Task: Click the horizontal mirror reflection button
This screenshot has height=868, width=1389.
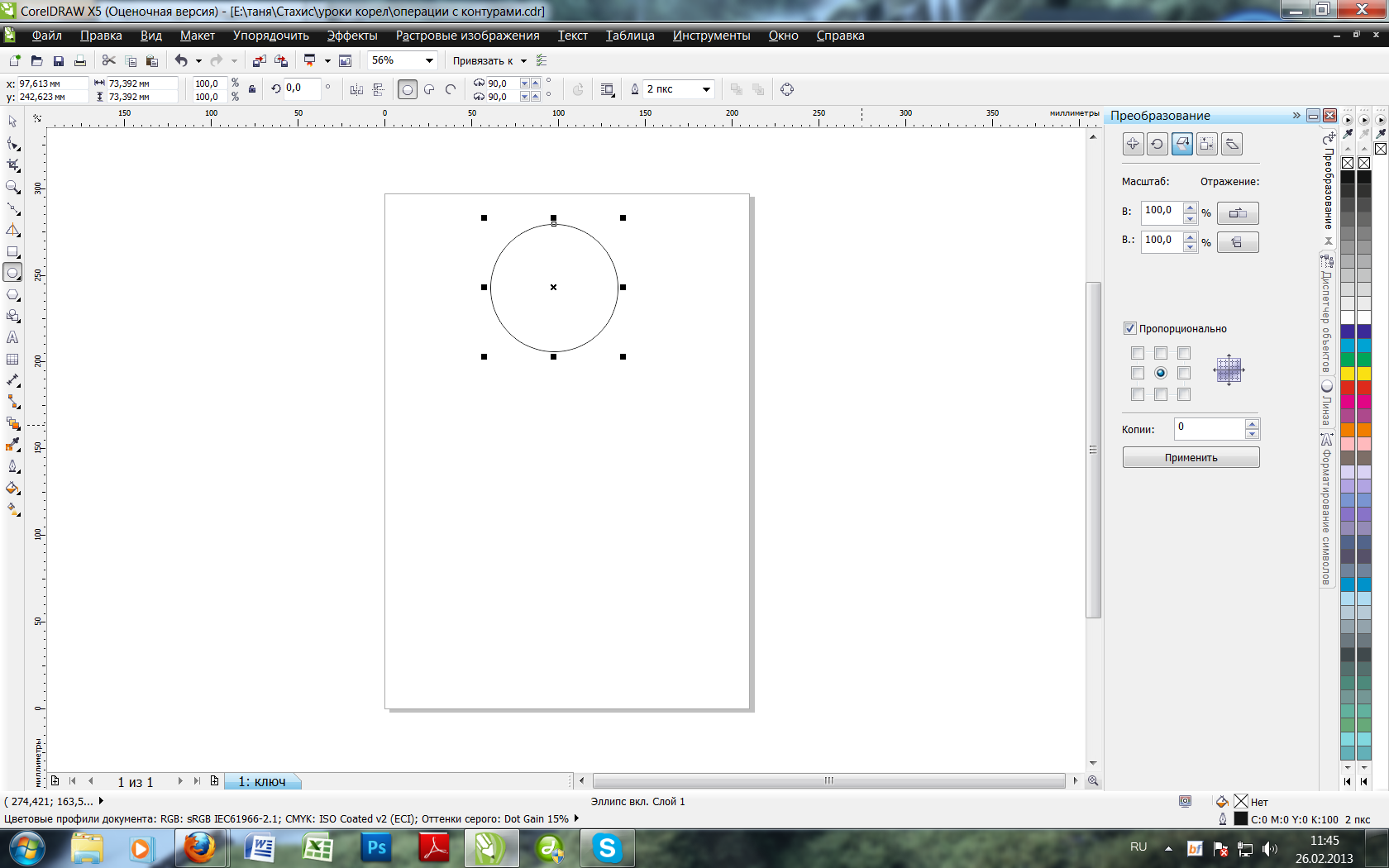Action: (1238, 213)
